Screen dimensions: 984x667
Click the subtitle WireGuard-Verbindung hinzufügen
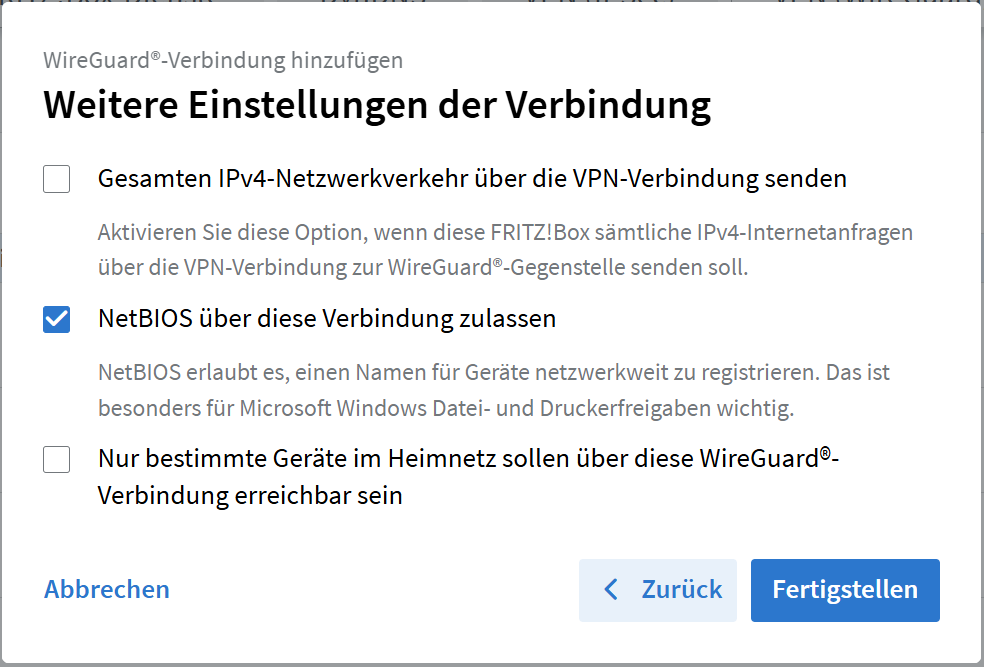pos(223,60)
